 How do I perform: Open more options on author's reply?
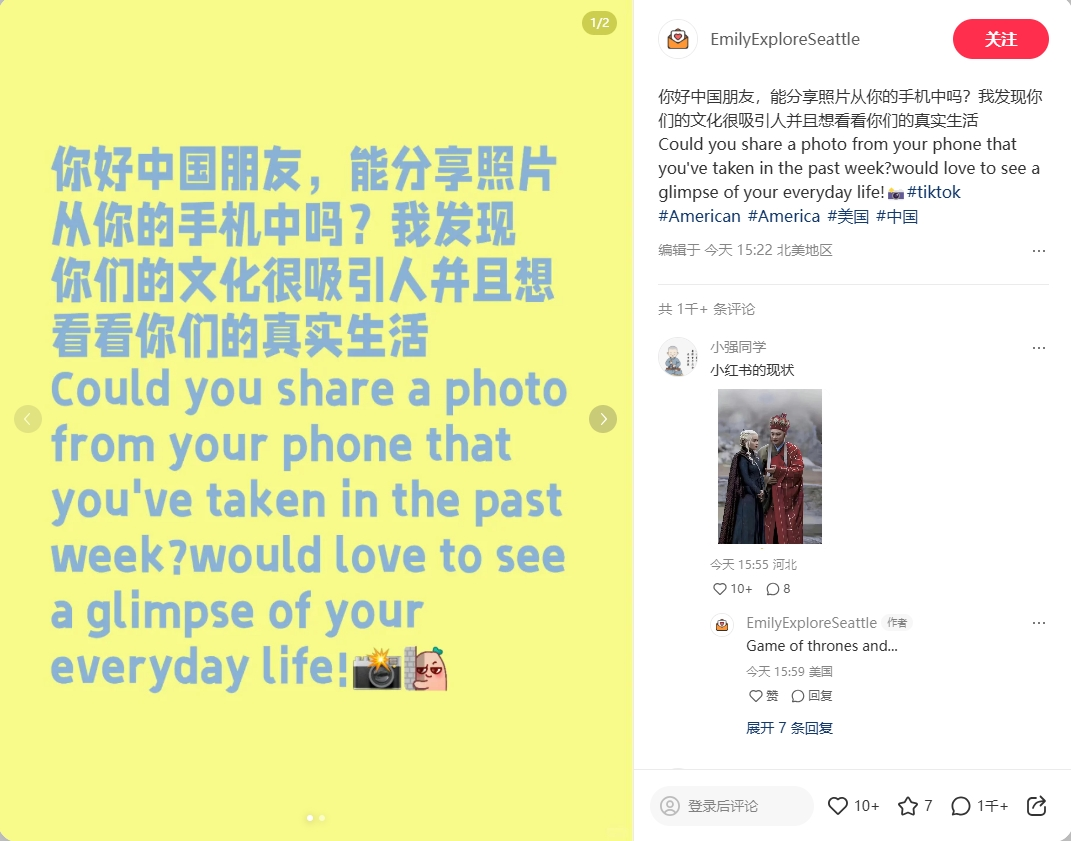click(x=1039, y=623)
